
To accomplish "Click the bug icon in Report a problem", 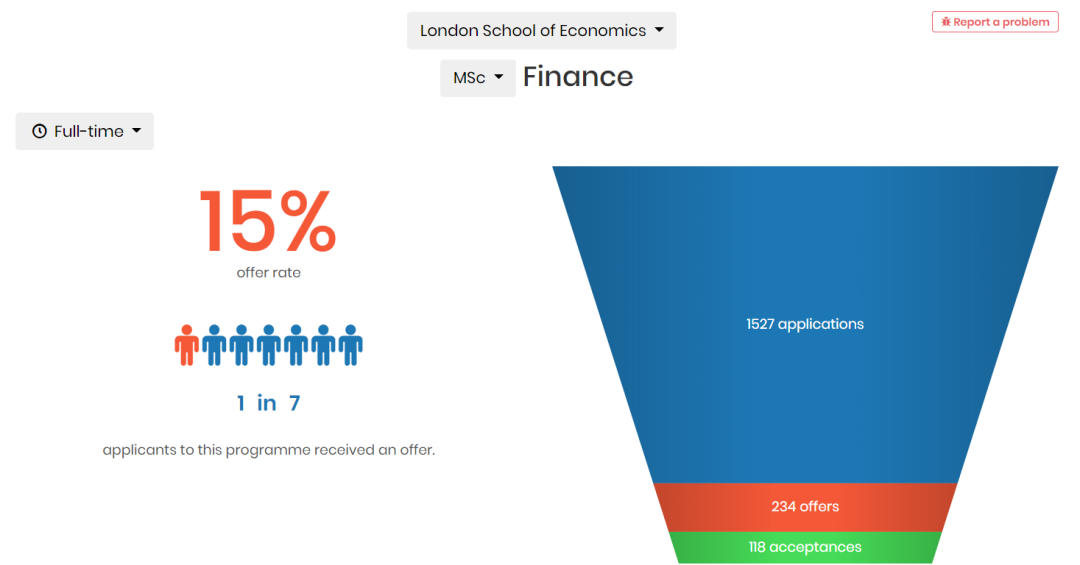I will point(946,22).
